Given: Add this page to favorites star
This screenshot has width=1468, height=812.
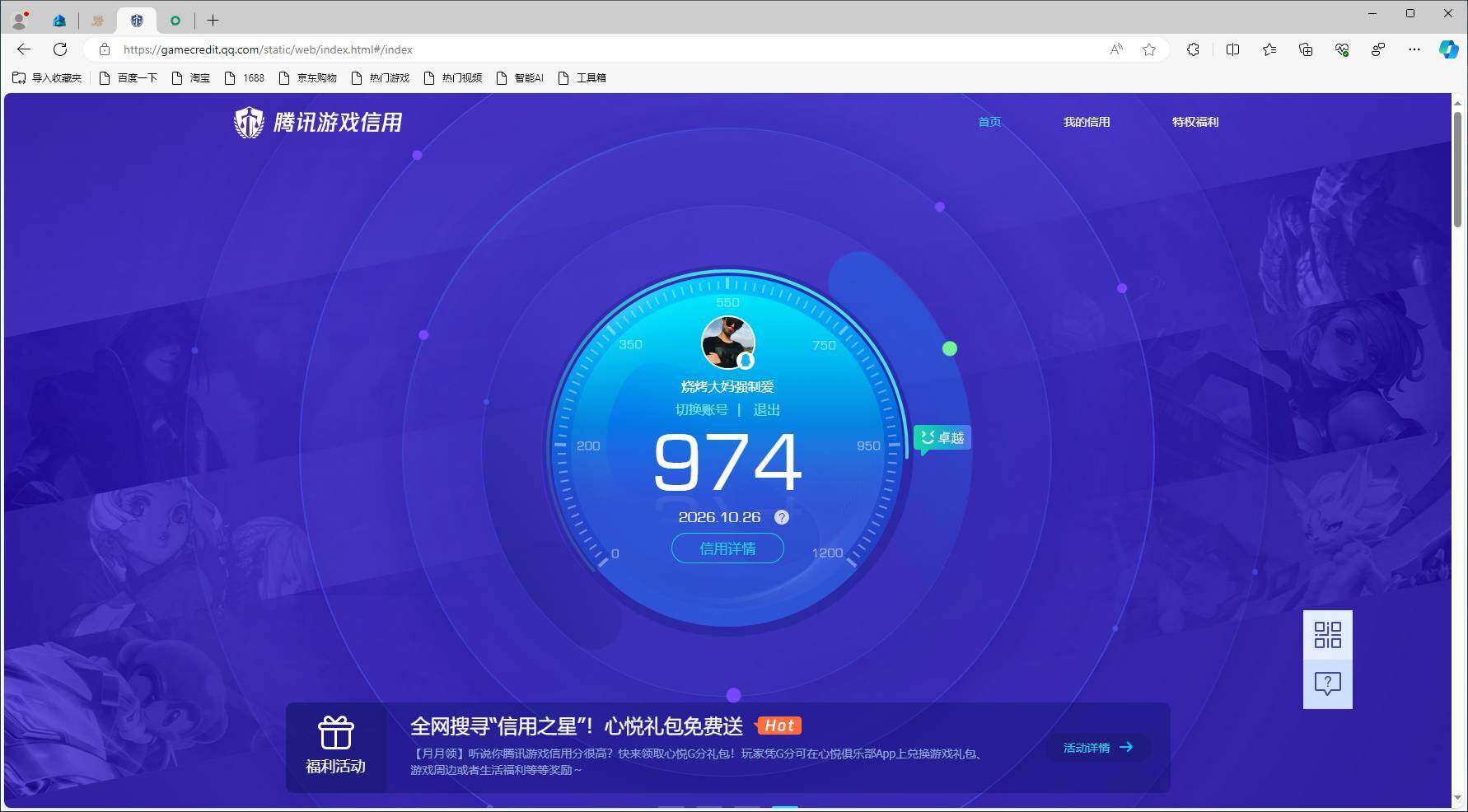Looking at the screenshot, I should [1149, 49].
